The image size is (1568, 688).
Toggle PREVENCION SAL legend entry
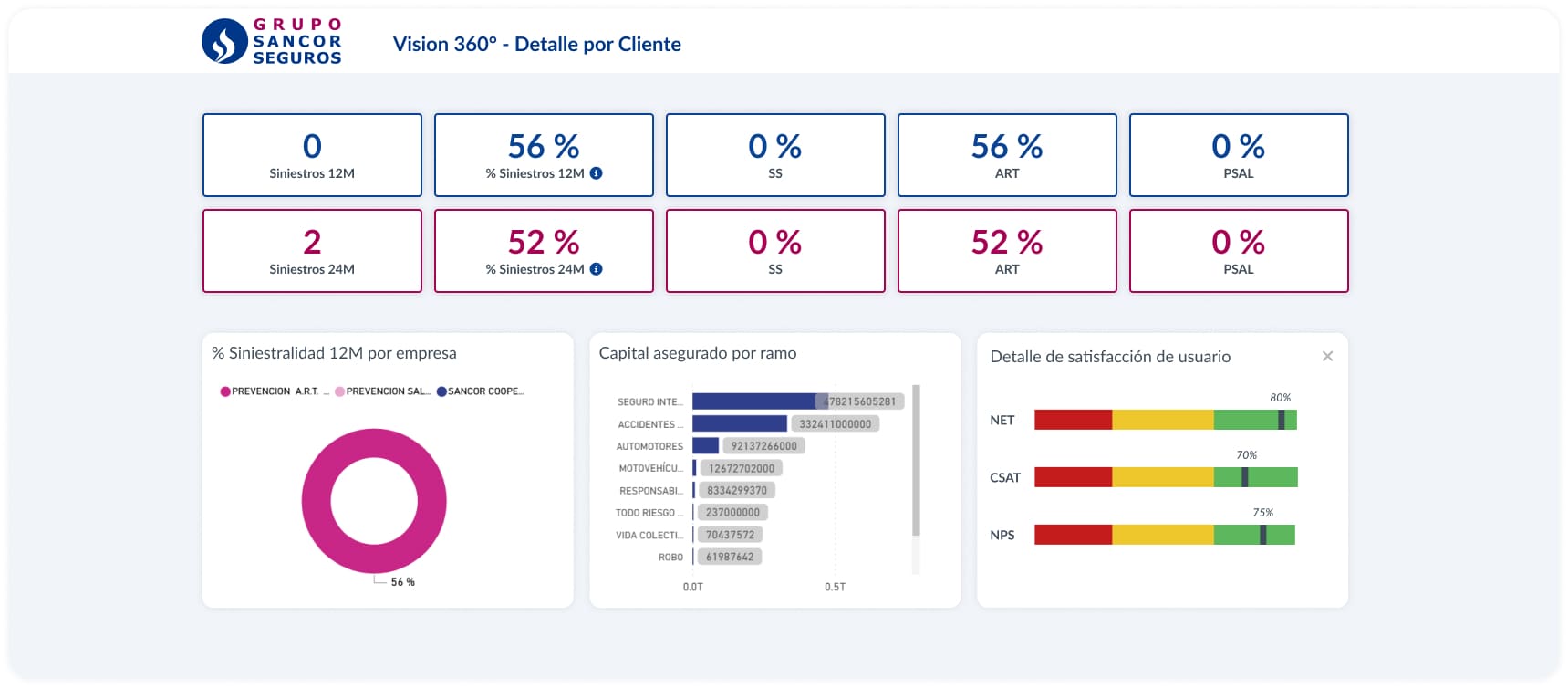click(383, 391)
